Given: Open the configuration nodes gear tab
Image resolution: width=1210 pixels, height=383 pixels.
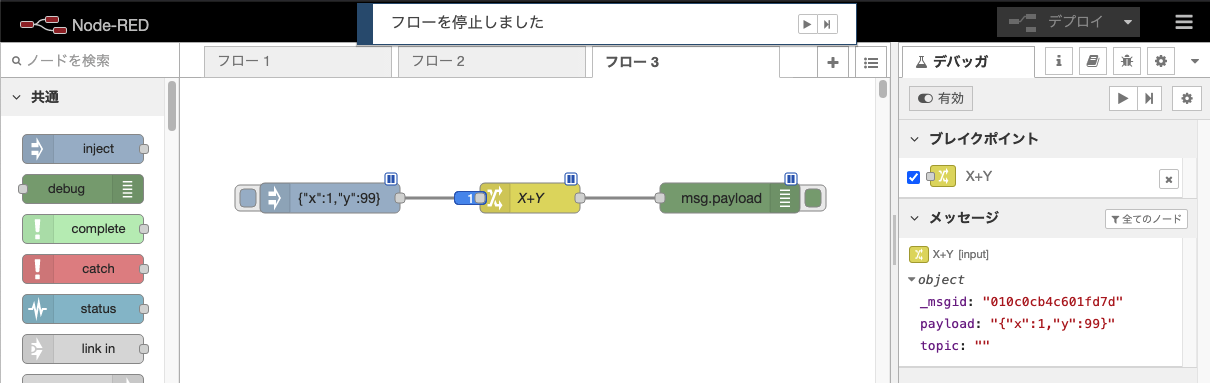Looking at the screenshot, I should (x=1160, y=61).
